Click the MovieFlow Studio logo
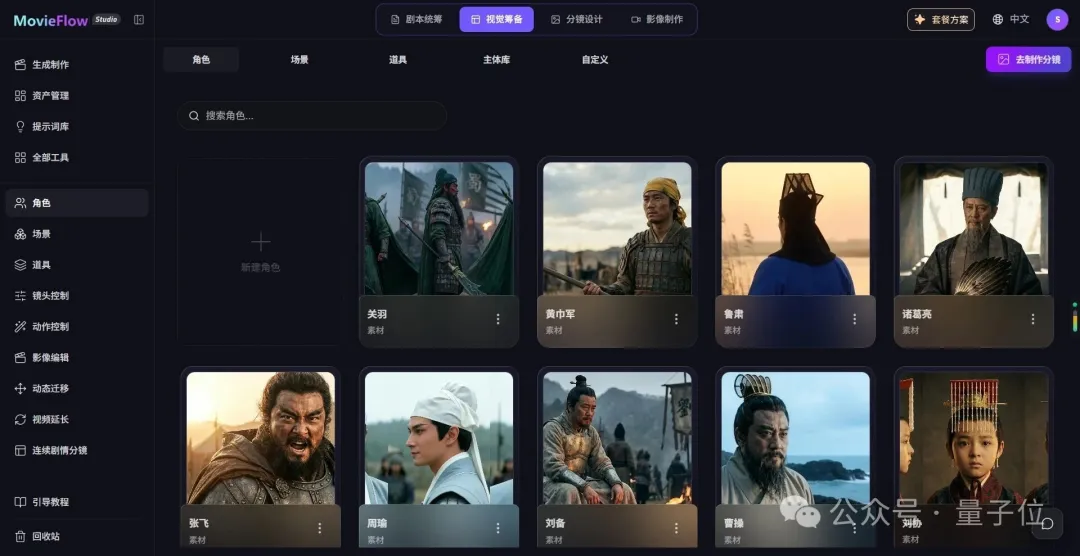The height and width of the screenshot is (556, 1080). point(67,20)
